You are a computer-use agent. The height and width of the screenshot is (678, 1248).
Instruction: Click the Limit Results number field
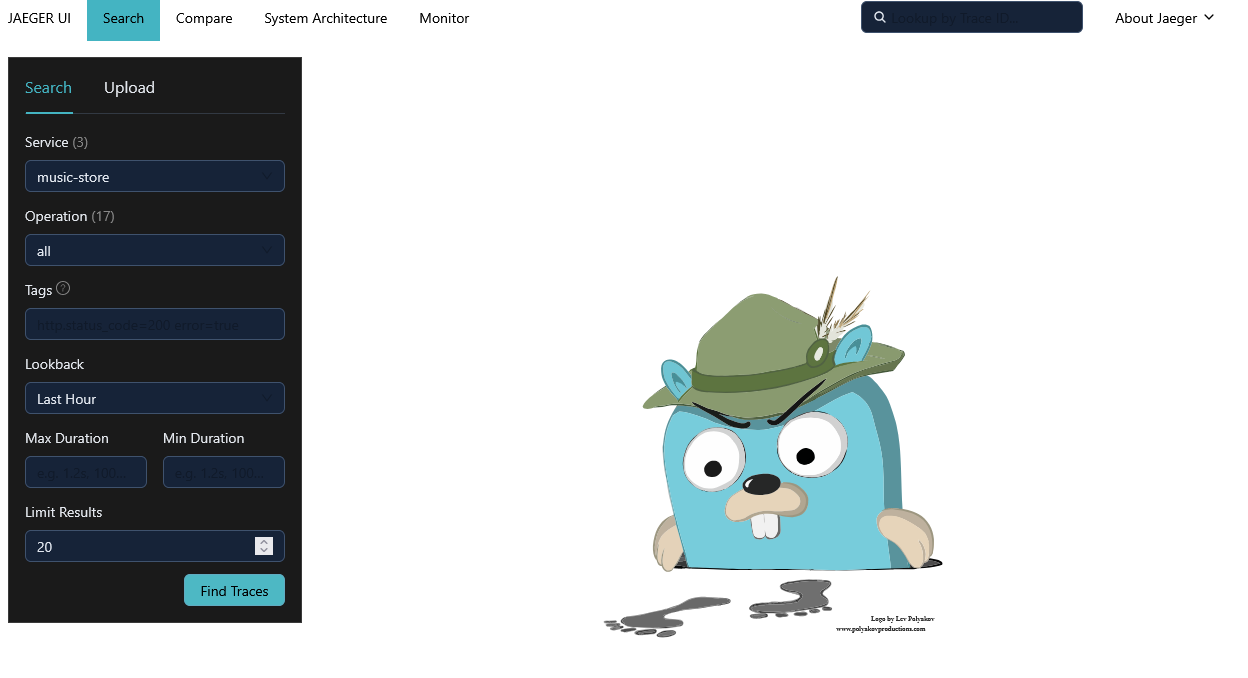pos(155,546)
